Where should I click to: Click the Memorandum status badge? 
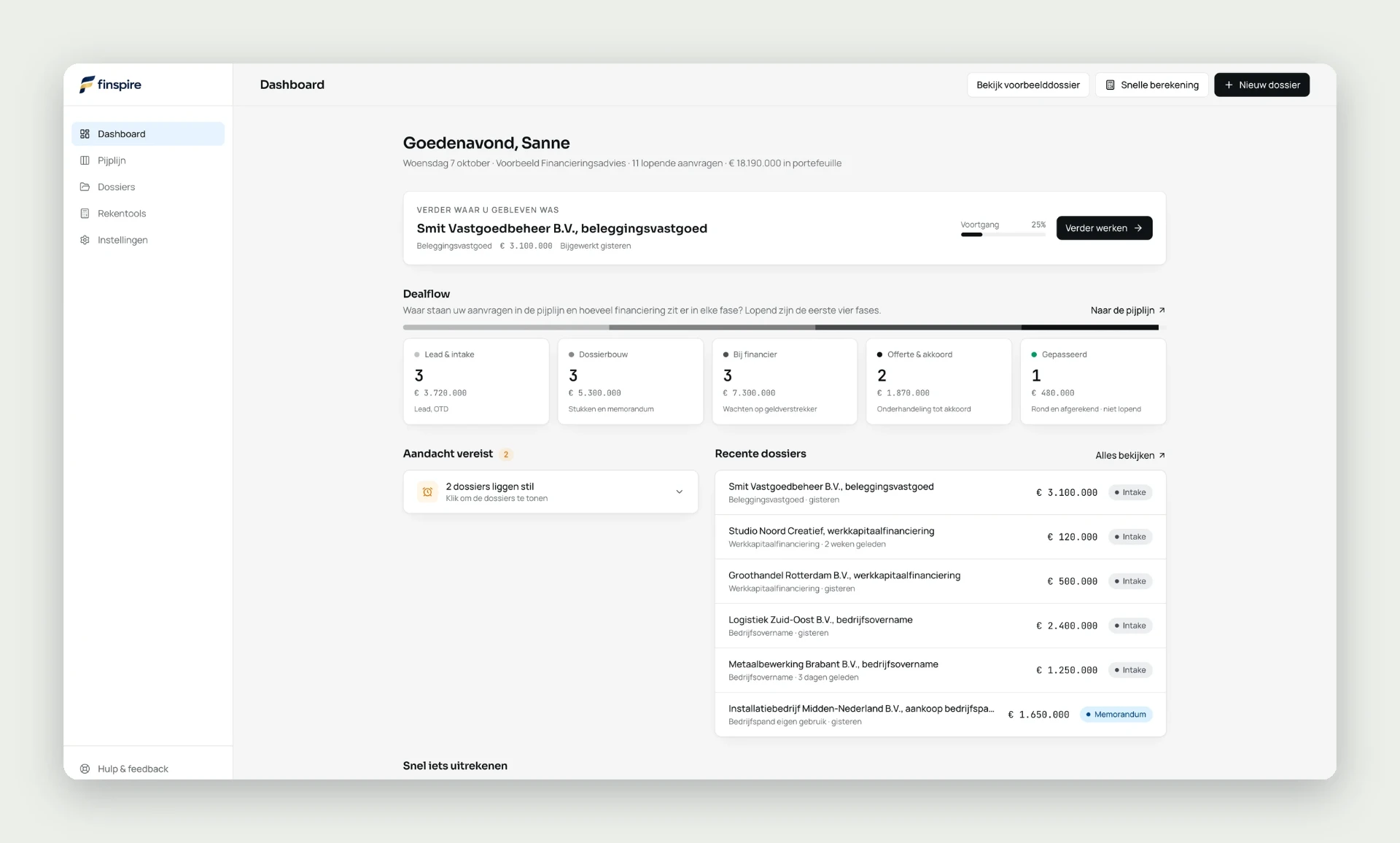point(1116,715)
